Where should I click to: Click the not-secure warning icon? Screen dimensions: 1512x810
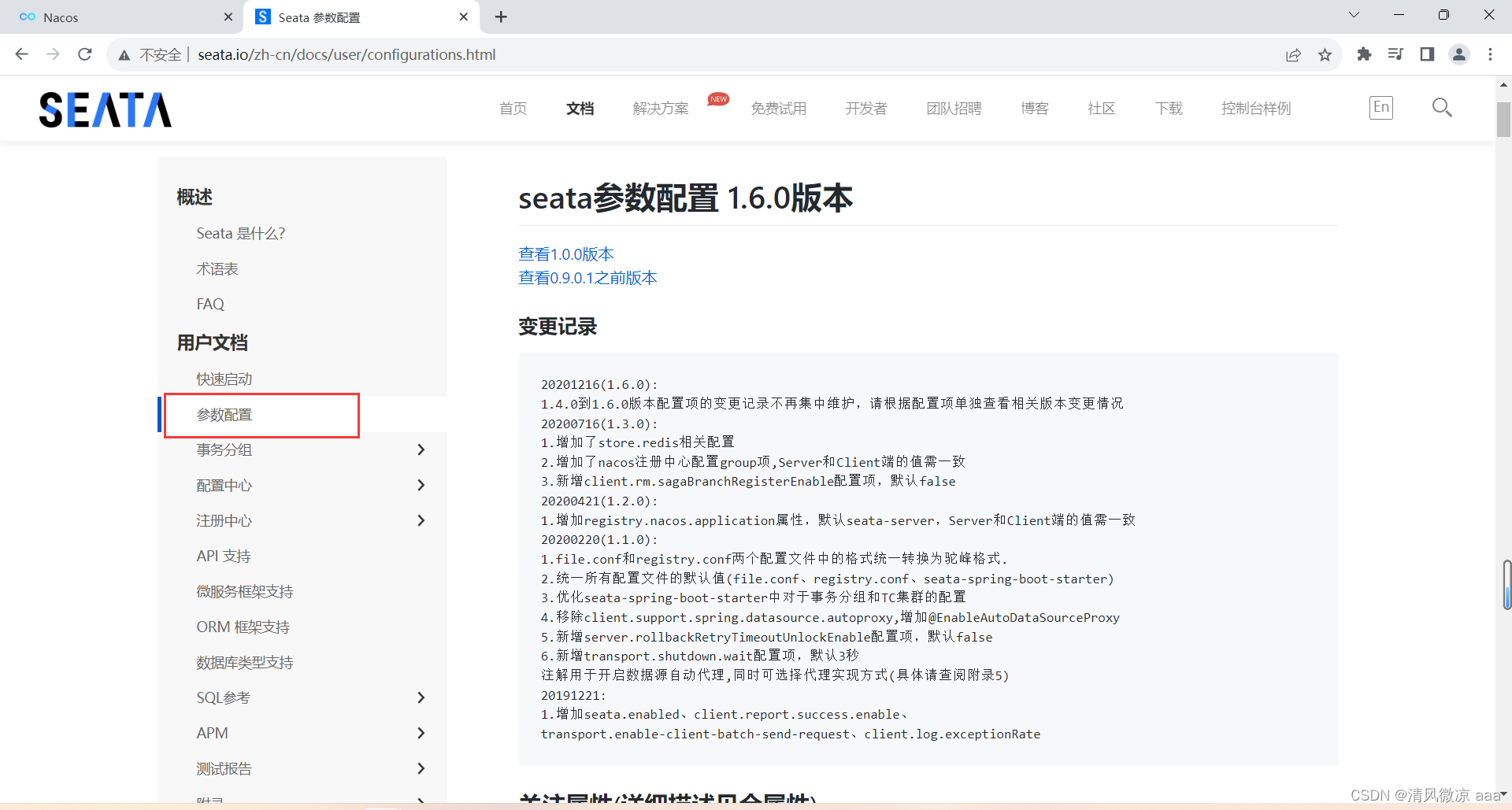[124, 55]
